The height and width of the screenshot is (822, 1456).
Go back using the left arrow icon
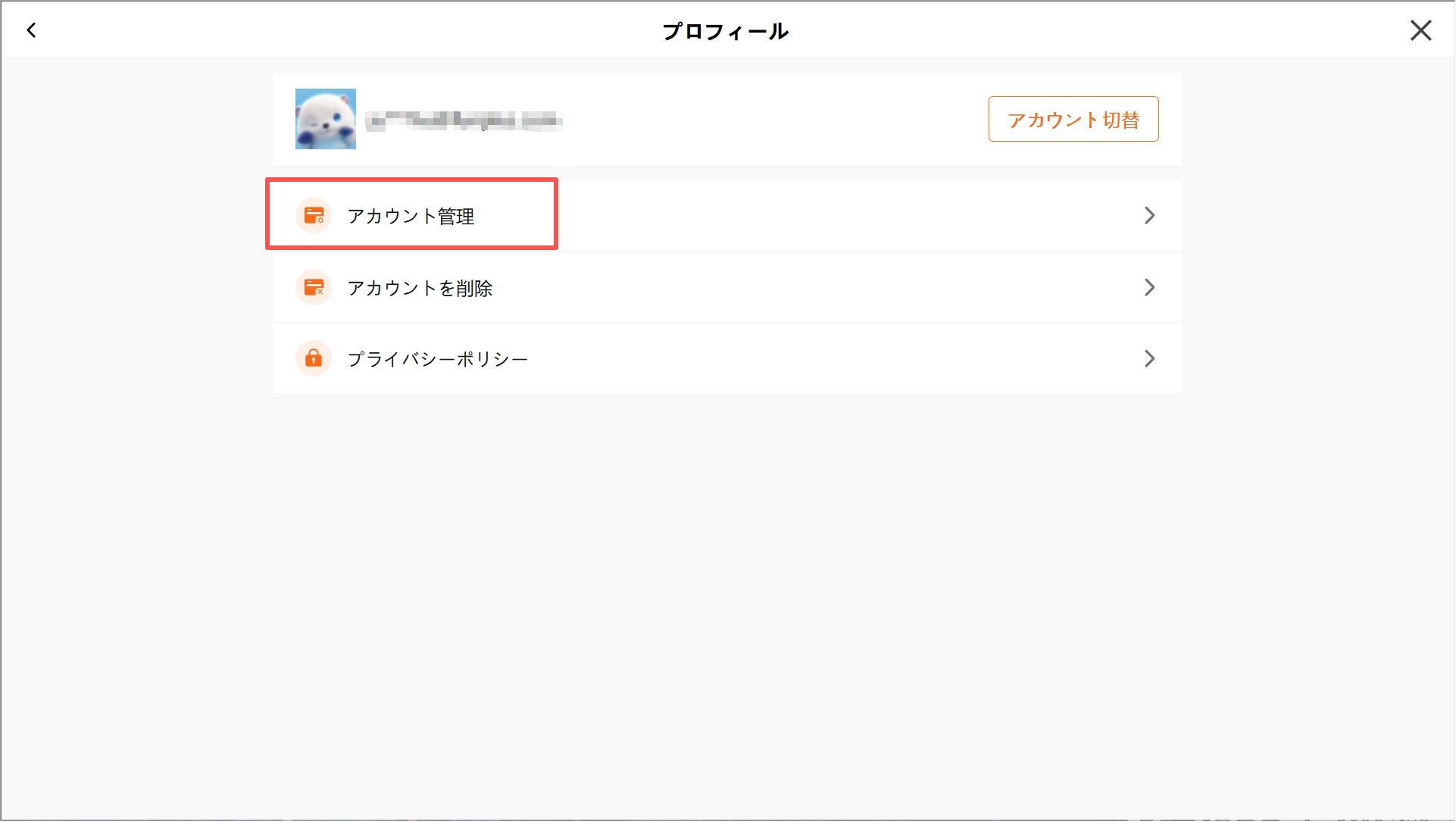[x=31, y=30]
